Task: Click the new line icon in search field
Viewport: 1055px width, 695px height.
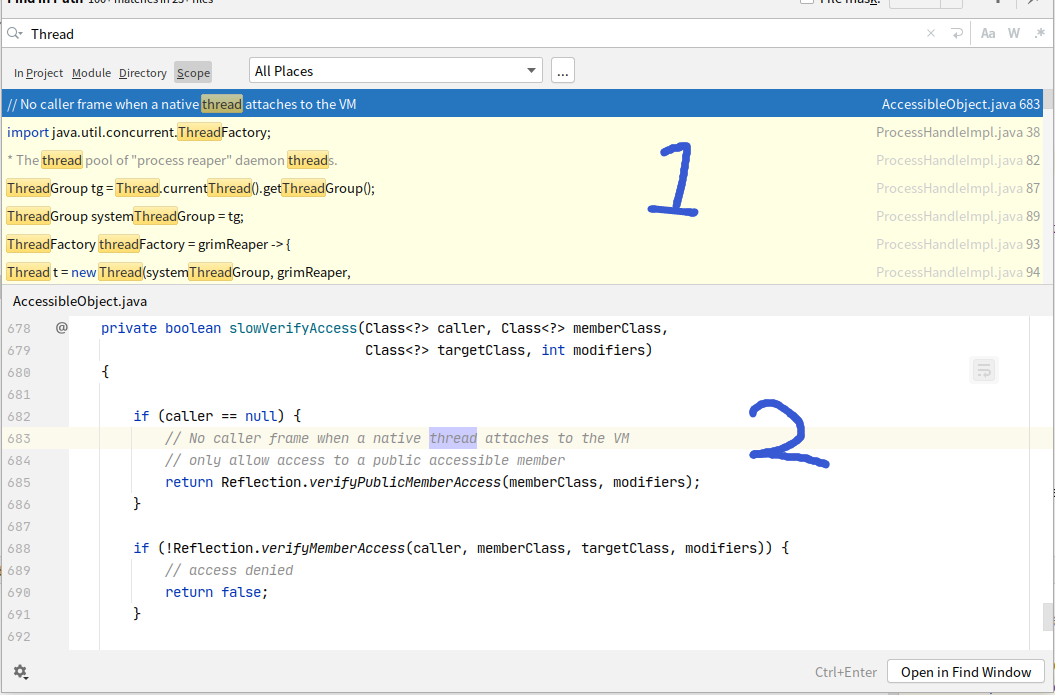Action: tap(956, 33)
